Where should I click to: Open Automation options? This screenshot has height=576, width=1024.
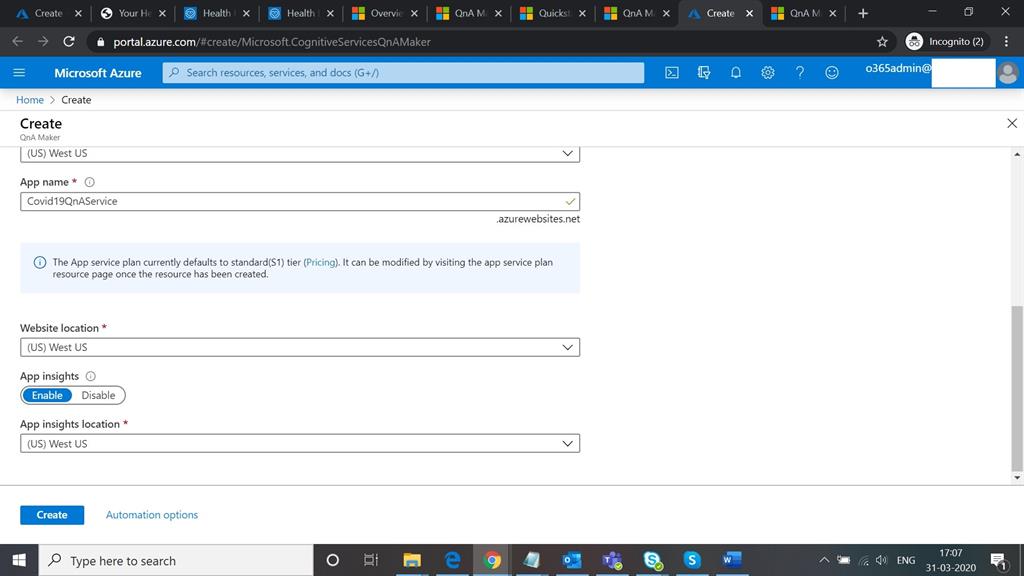(151, 514)
